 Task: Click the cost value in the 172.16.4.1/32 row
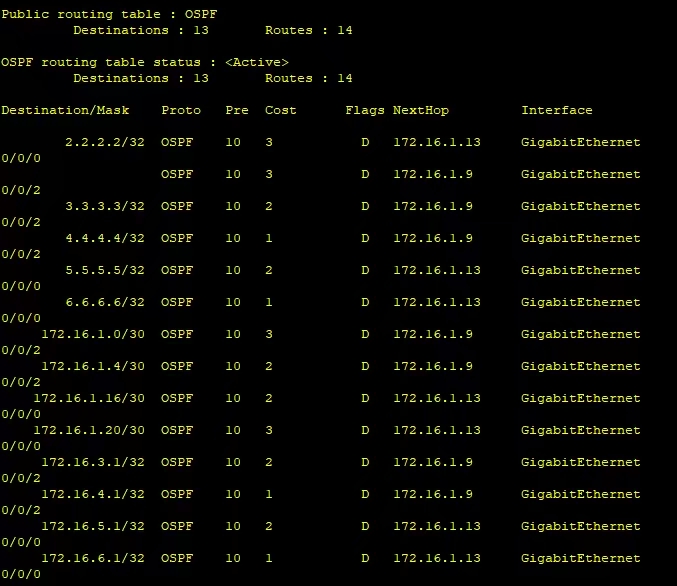(269, 494)
